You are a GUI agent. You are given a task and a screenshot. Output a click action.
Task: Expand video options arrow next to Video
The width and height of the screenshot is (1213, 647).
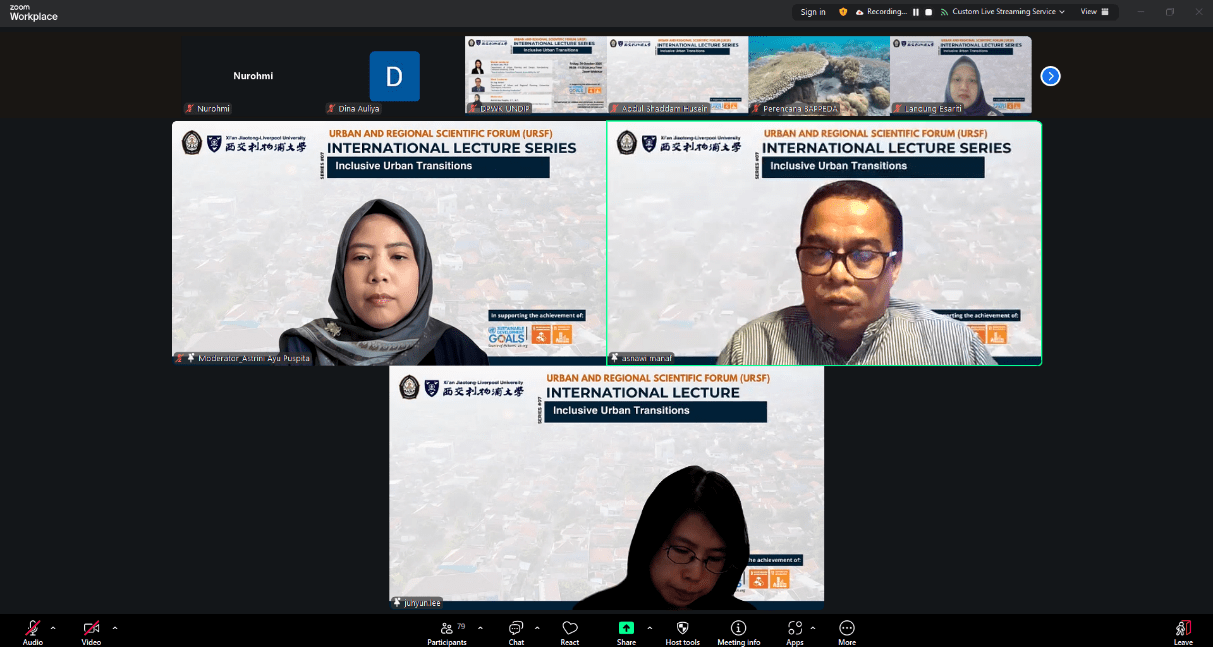tap(115, 628)
